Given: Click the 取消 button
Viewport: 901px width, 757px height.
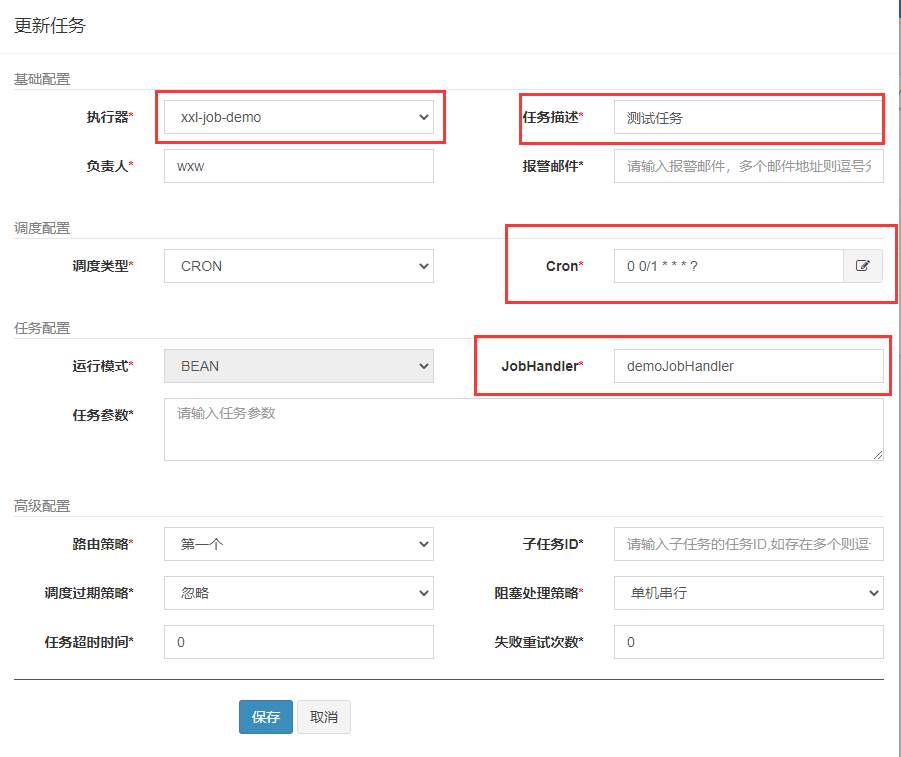Looking at the screenshot, I should [x=324, y=717].
